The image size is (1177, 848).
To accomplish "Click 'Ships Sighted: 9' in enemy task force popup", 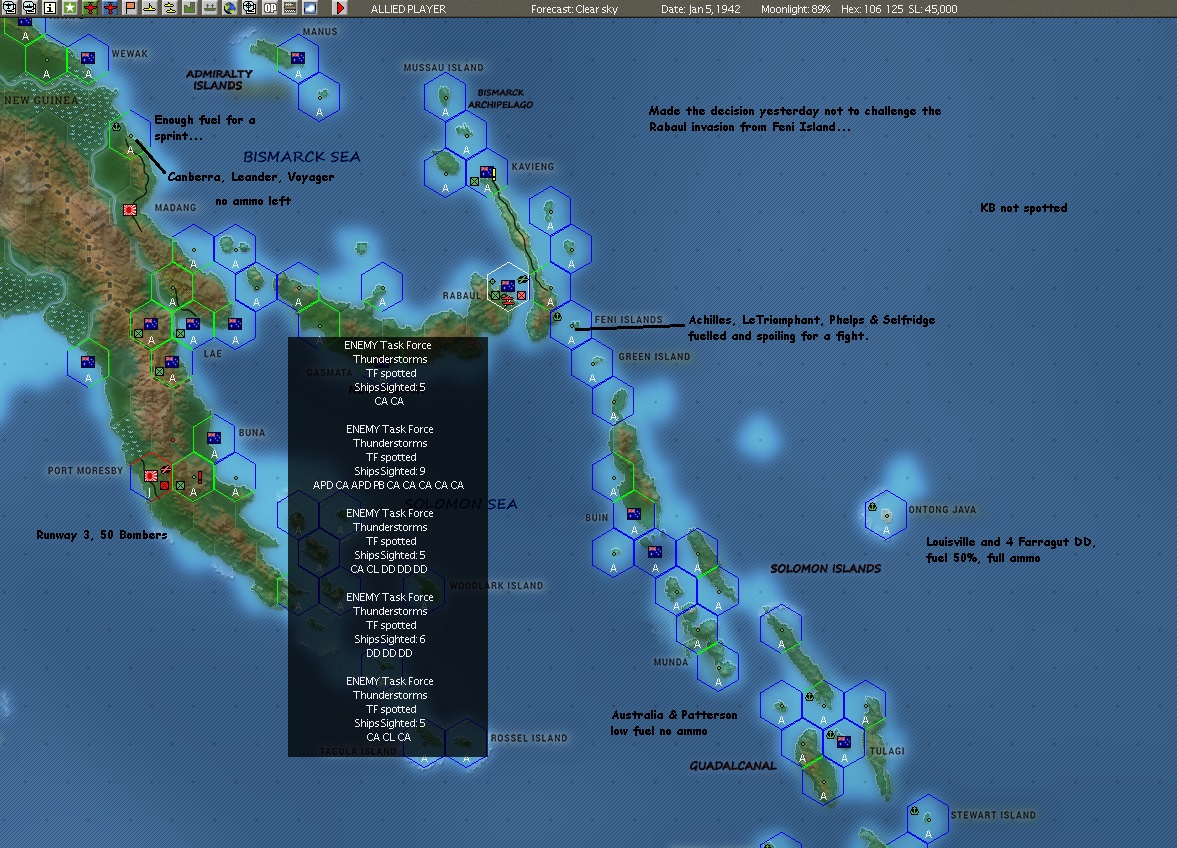I will point(390,471).
